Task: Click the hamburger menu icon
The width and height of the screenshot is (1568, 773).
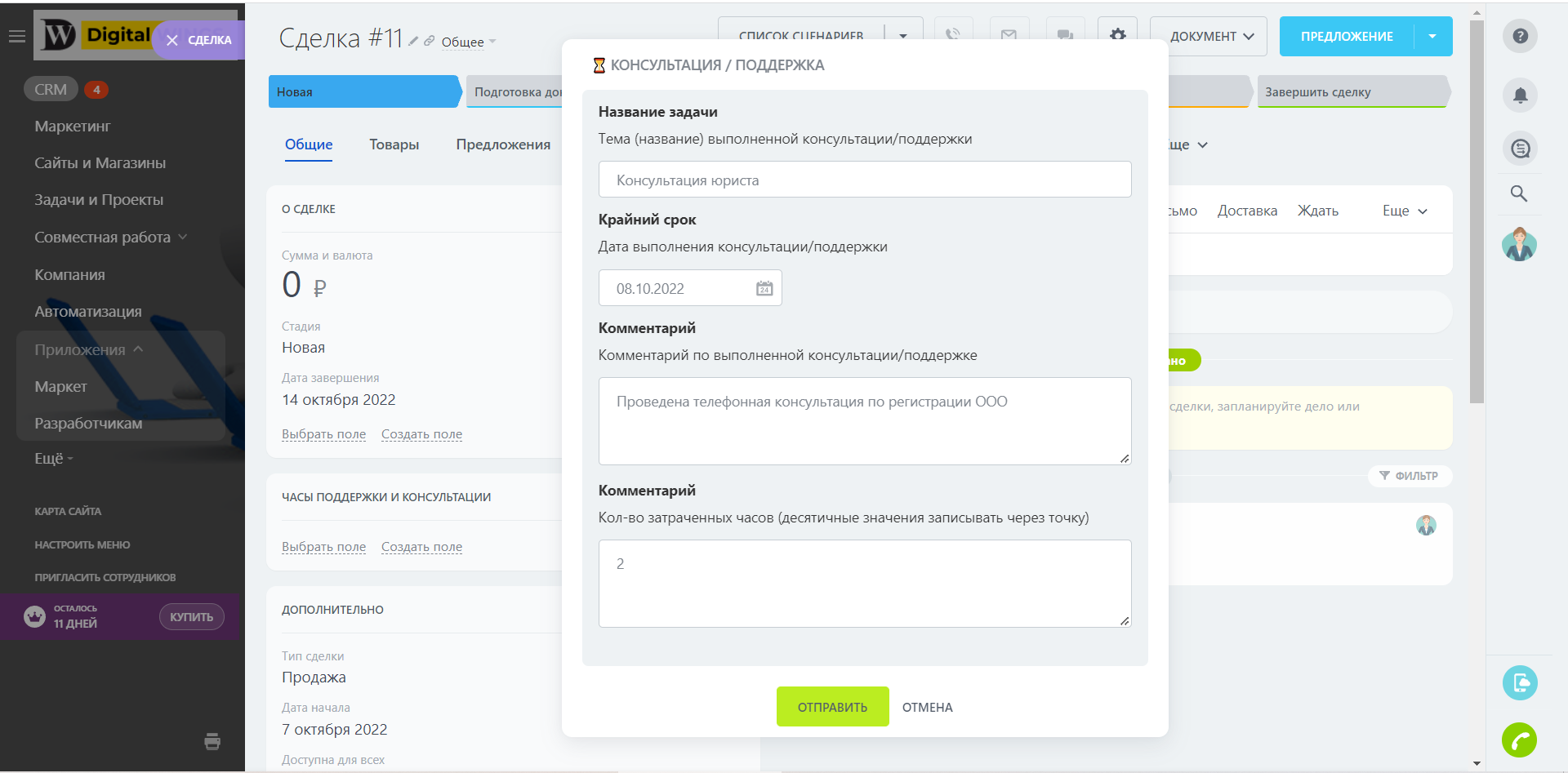Action: click(16, 37)
